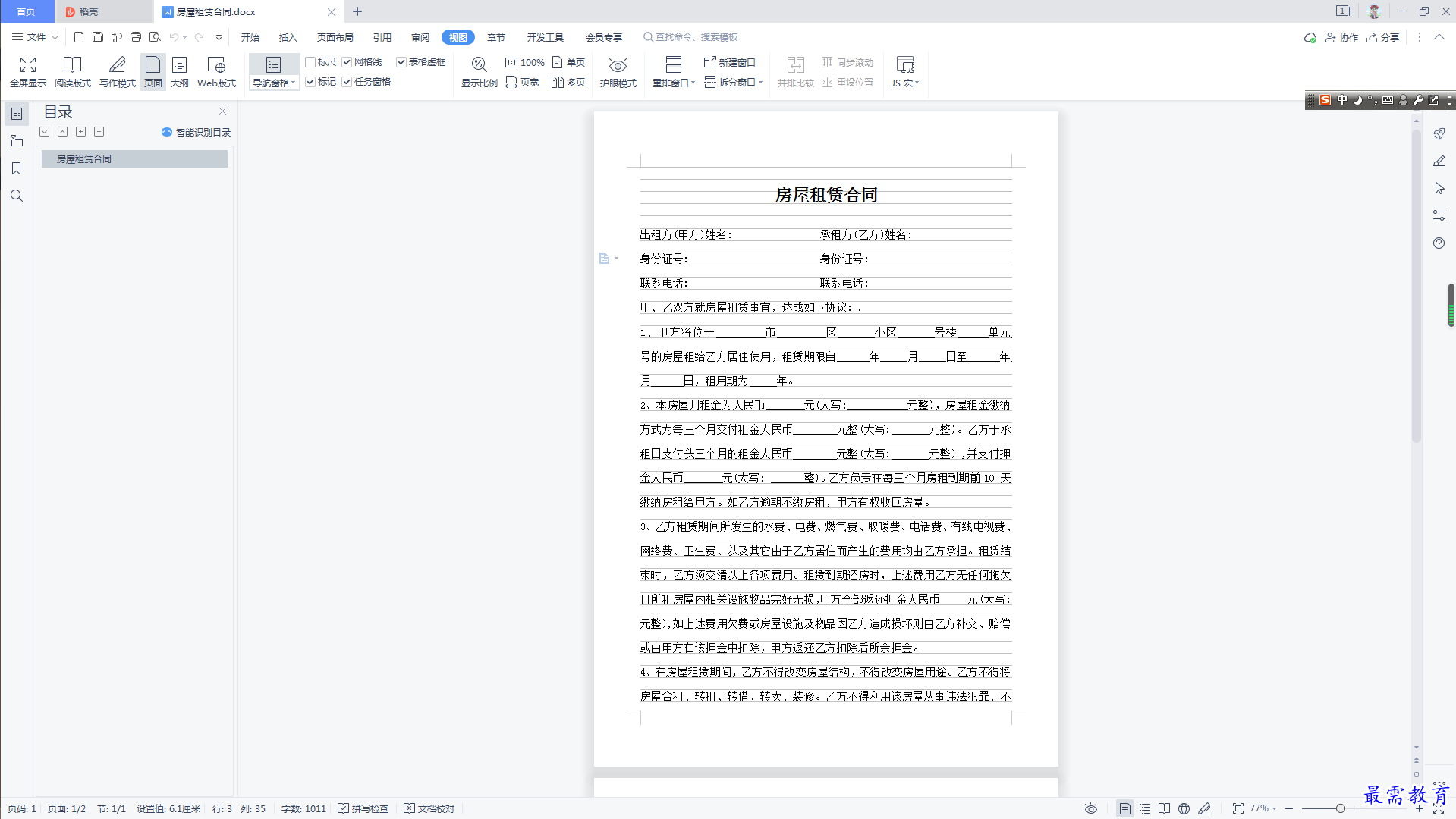Open the navigation pane dropdown
Screen dimensions: 1456x819
pyautogui.click(x=274, y=83)
